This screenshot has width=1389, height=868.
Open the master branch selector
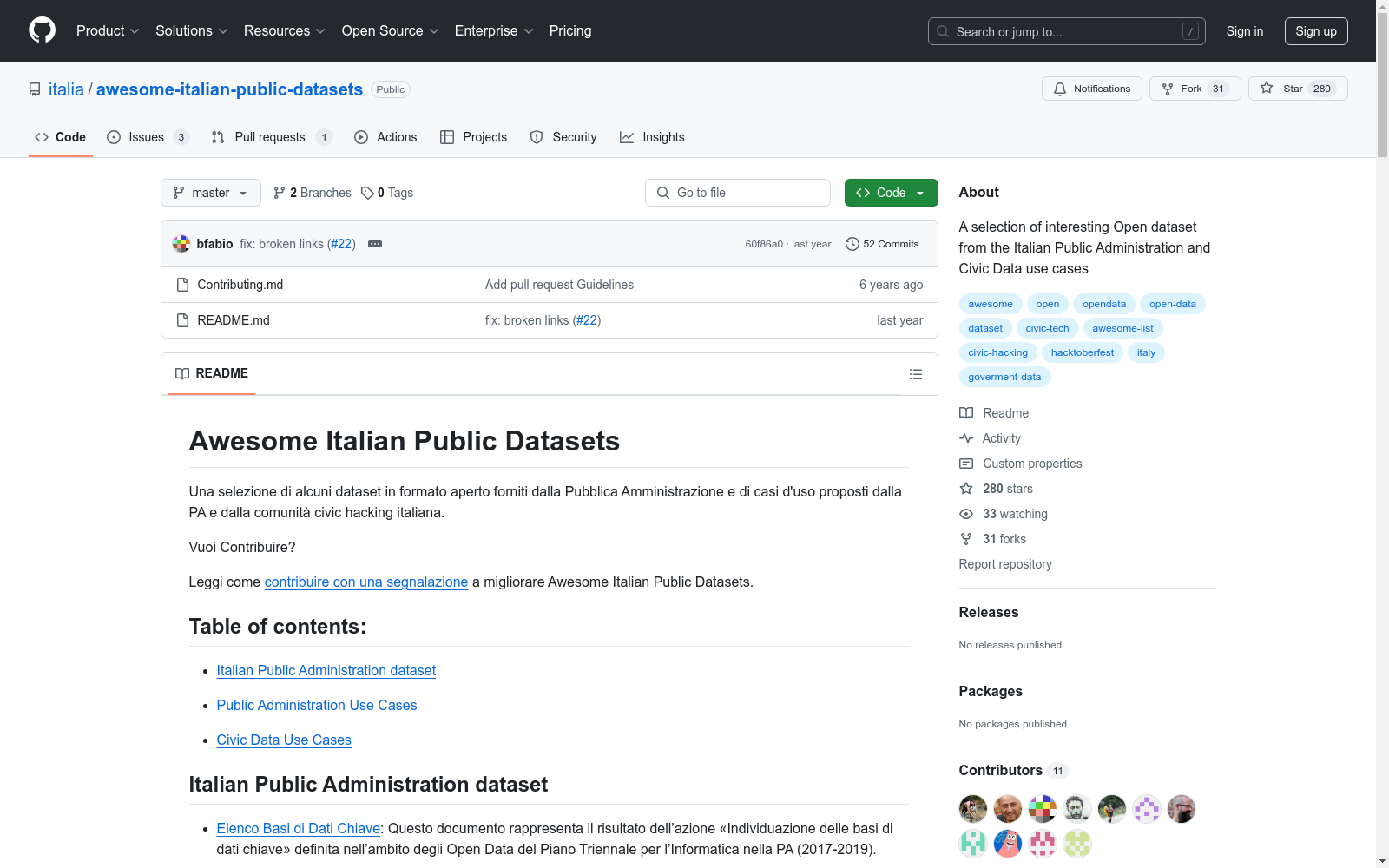(211, 193)
